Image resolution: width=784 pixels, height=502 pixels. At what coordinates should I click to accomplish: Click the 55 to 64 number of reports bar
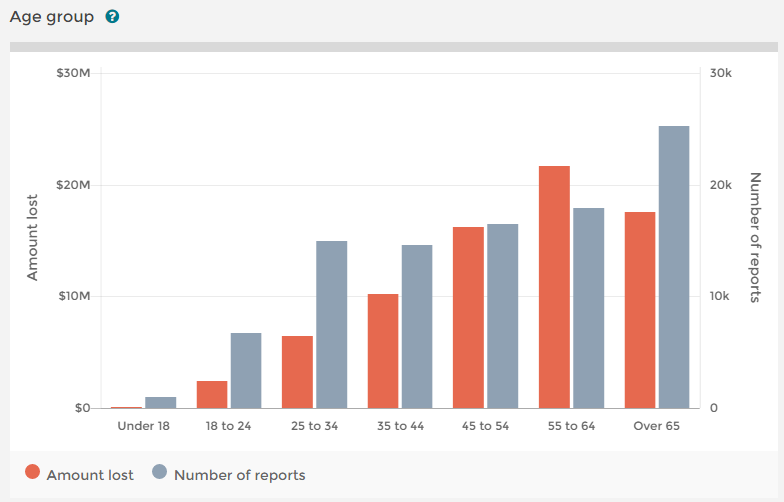[x=589, y=308]
